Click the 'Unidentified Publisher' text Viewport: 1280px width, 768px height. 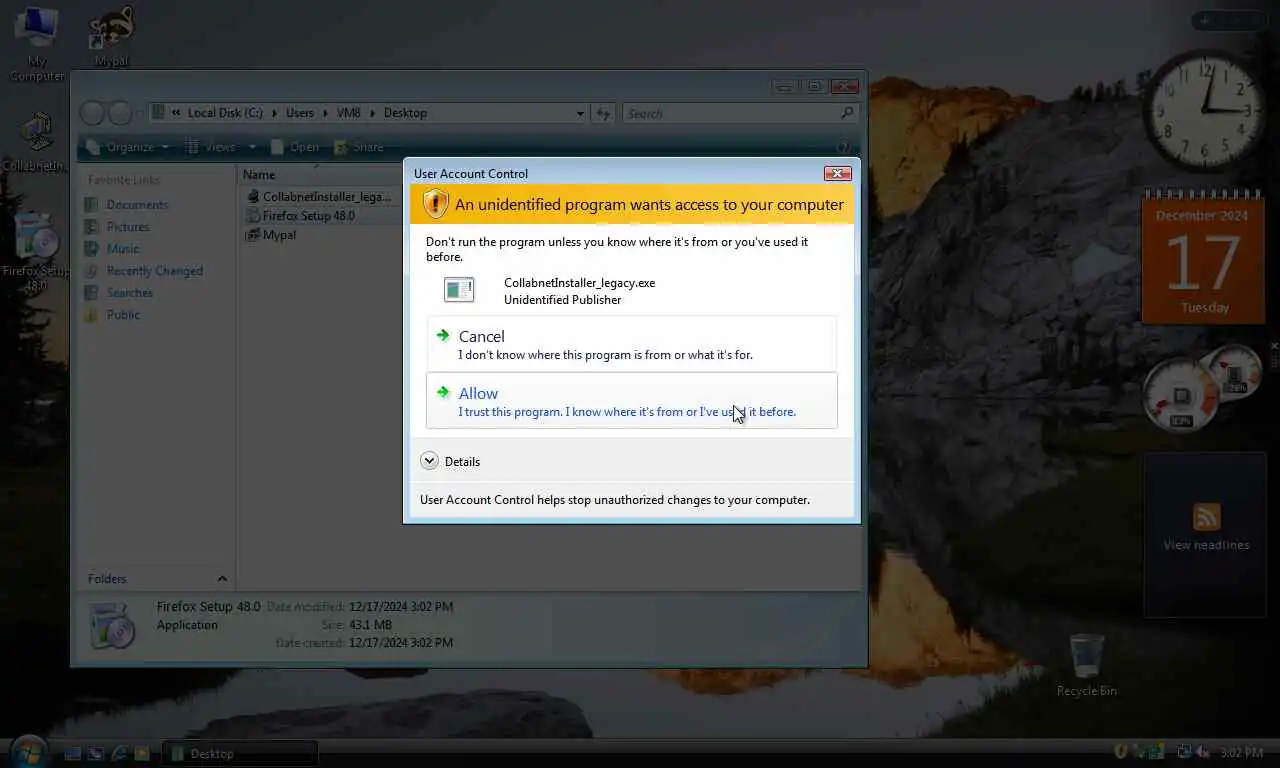coord(562,299)
